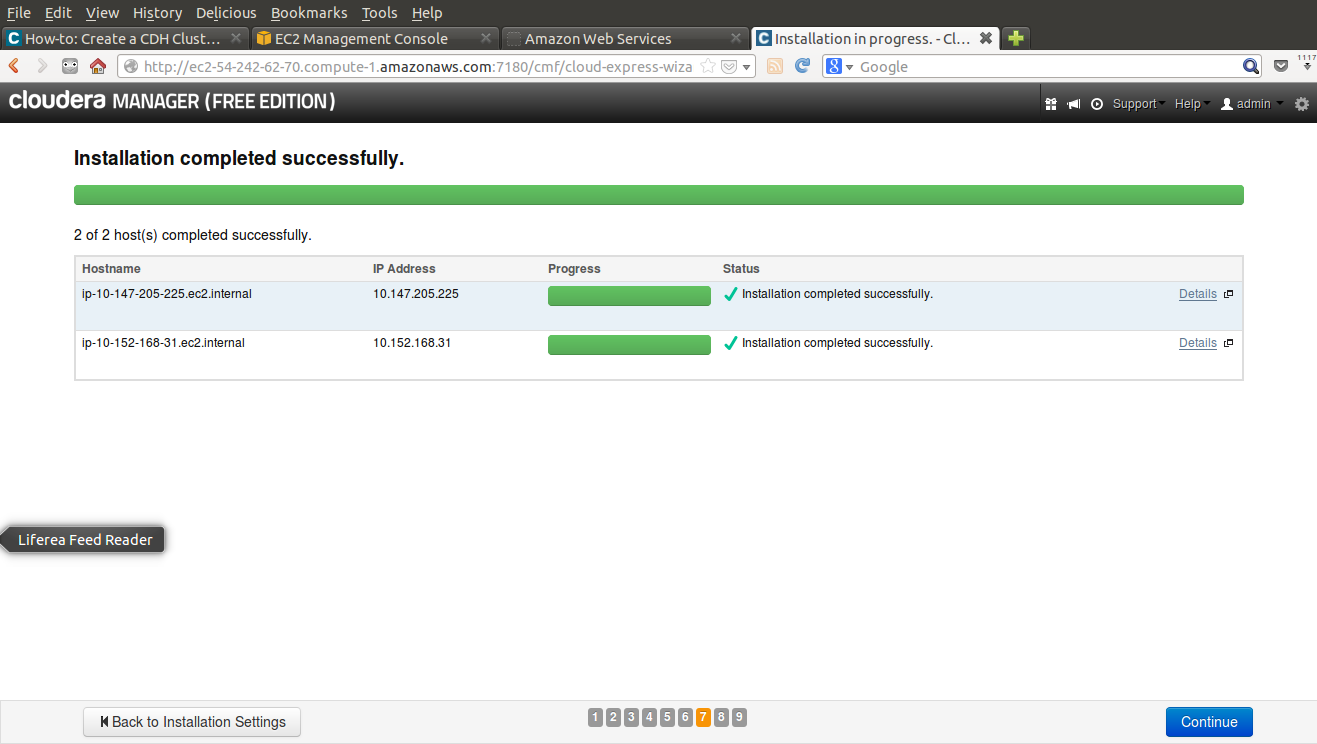Image resolution: width=1317 pixels, height=744 pixels.
Task: Click the gift box icon in Cloudera header
Action: (1050, 104)
